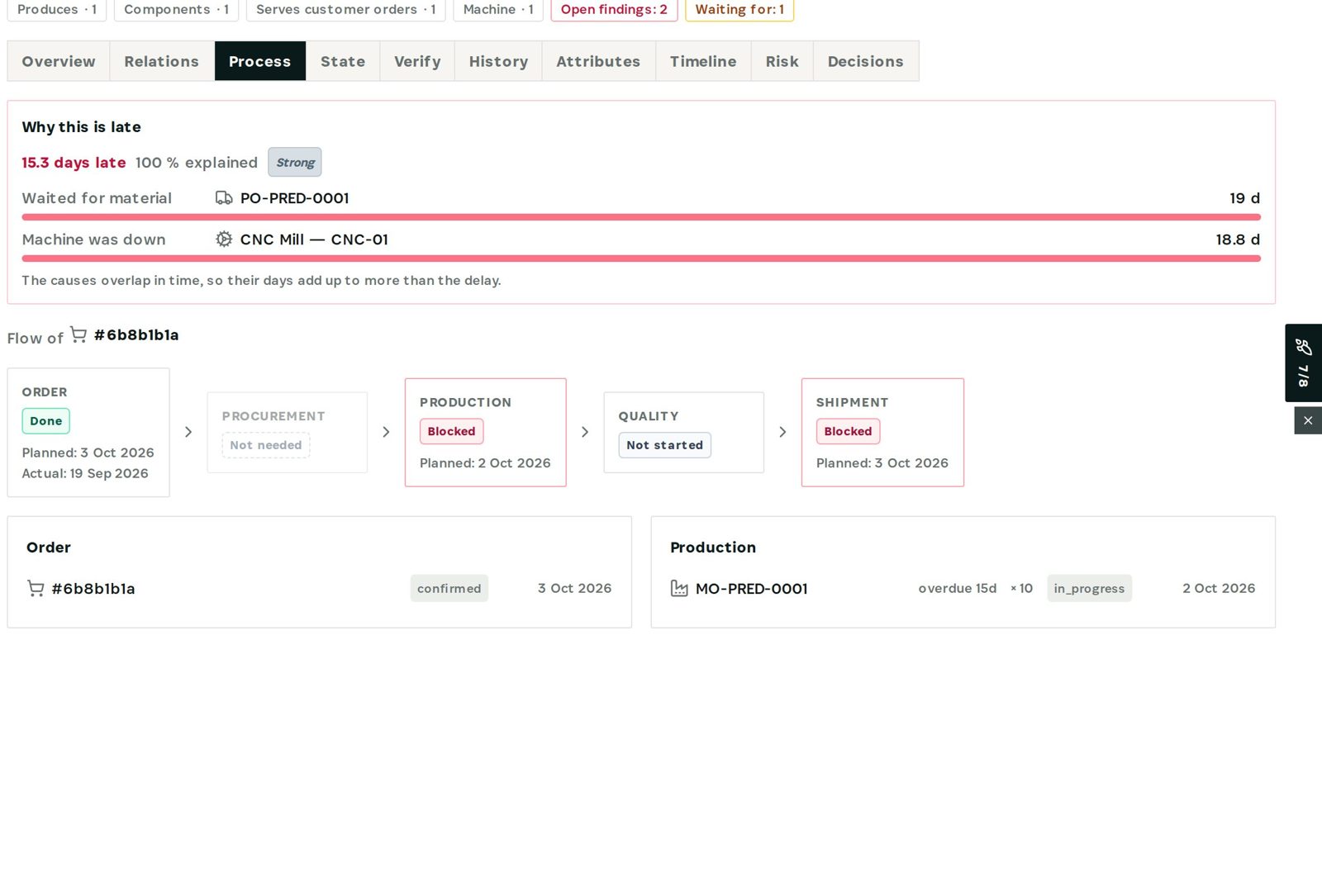Close the floating side widget

pos(1308,420)
